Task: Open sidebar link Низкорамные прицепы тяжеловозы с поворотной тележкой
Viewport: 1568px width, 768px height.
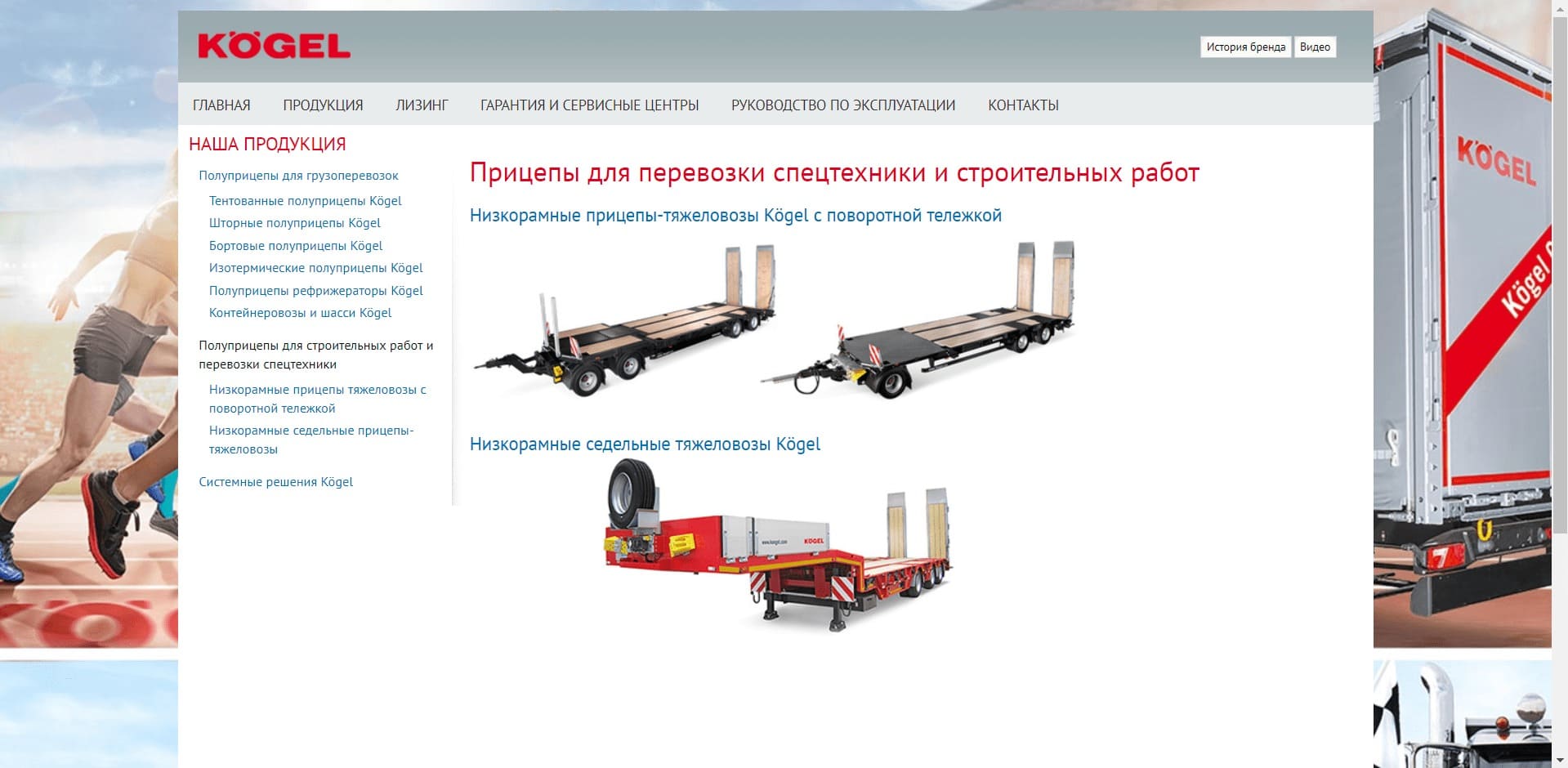Action: coord(317,399)
